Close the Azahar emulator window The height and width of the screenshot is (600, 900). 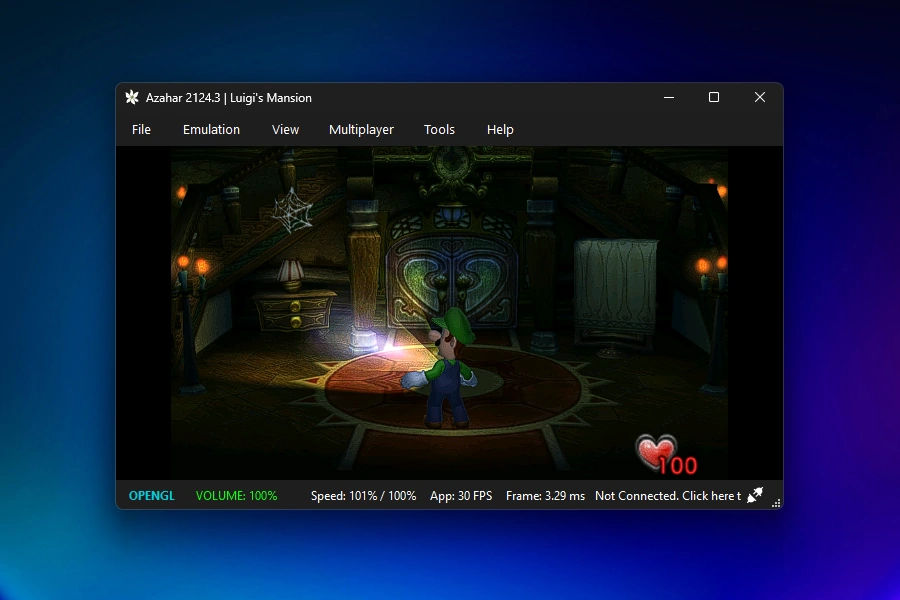760,98
